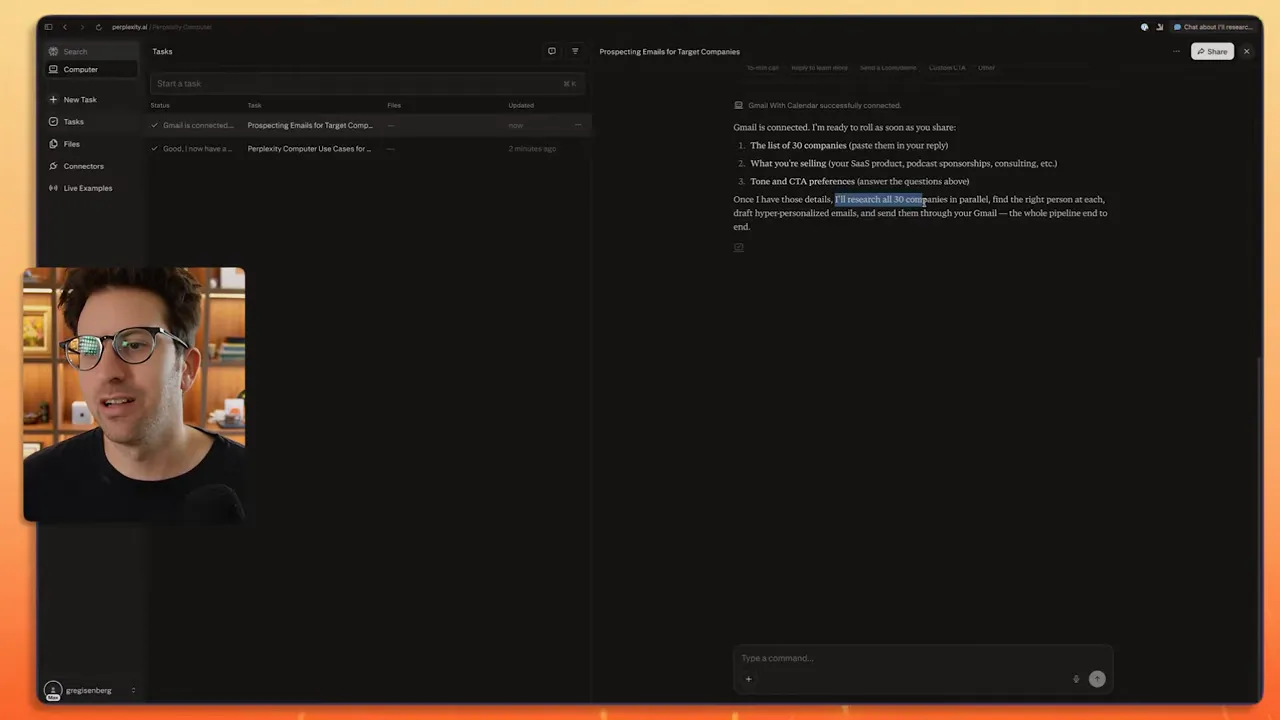Click the Files document icon in the sidebar
The image size is (1280, 720).
tap(54, 144)
